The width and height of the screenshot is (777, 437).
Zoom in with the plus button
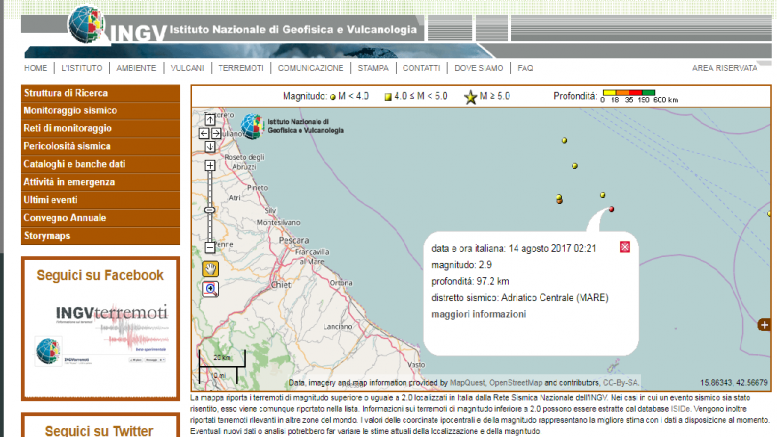point(209,164)
